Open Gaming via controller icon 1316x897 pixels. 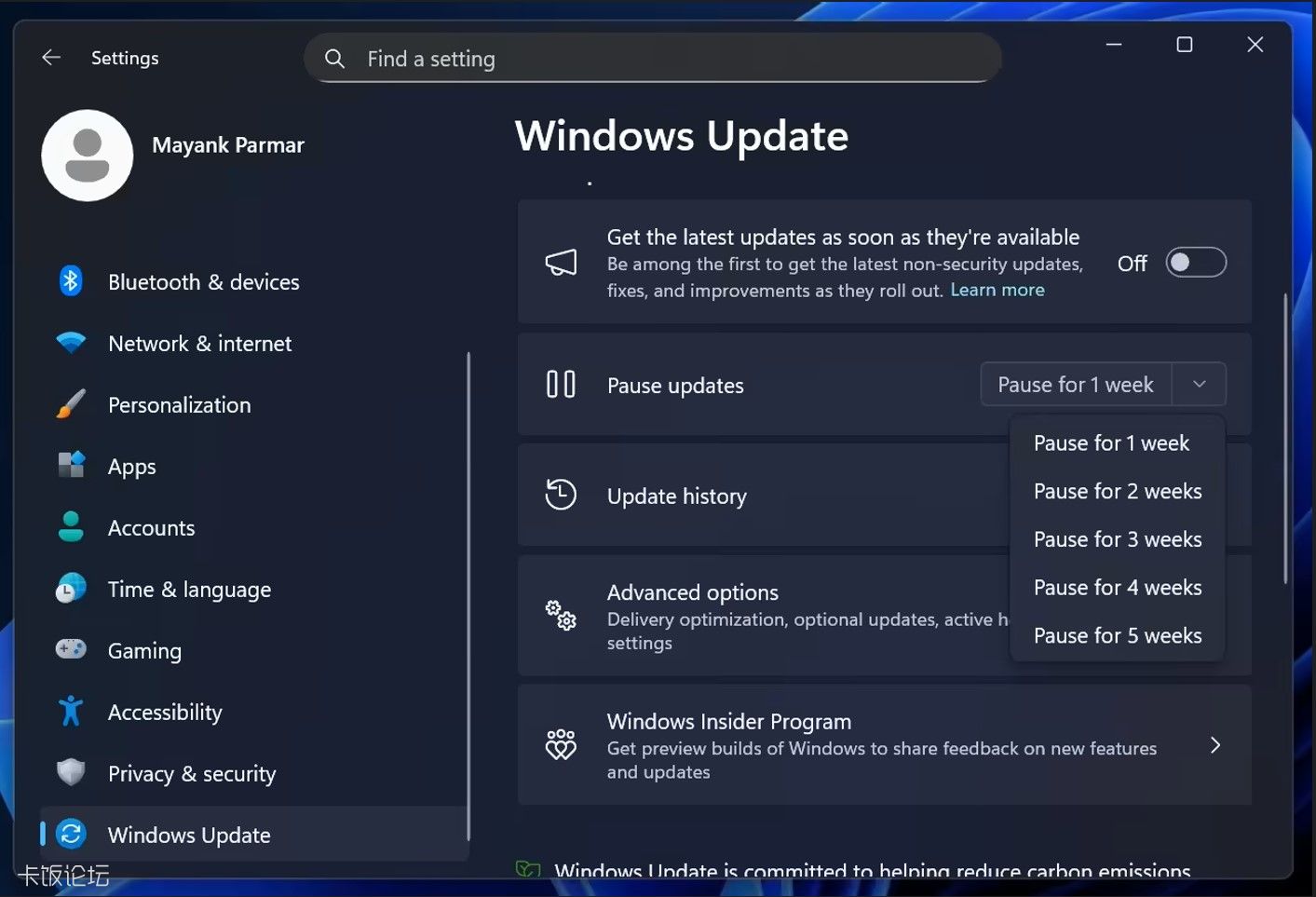tap(71, 649)
